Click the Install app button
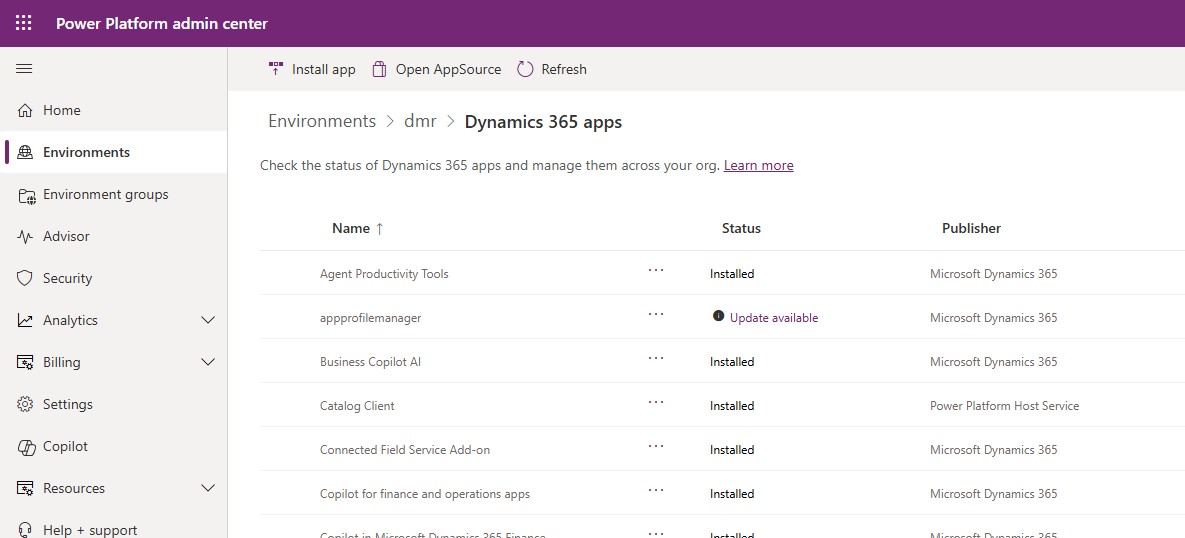The image size is (1185, 538). (x=311, y=69)
